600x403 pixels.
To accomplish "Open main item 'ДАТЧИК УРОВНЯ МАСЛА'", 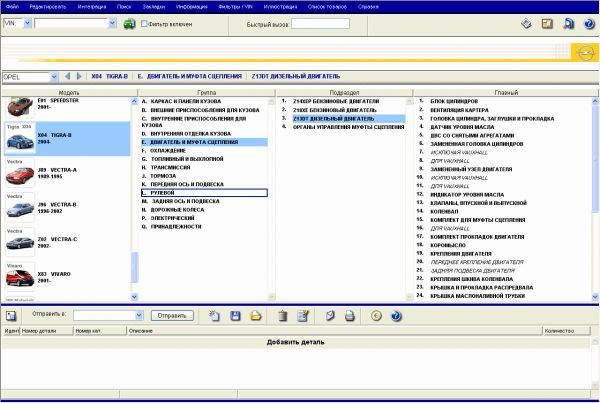I will [x=462, y=127].
